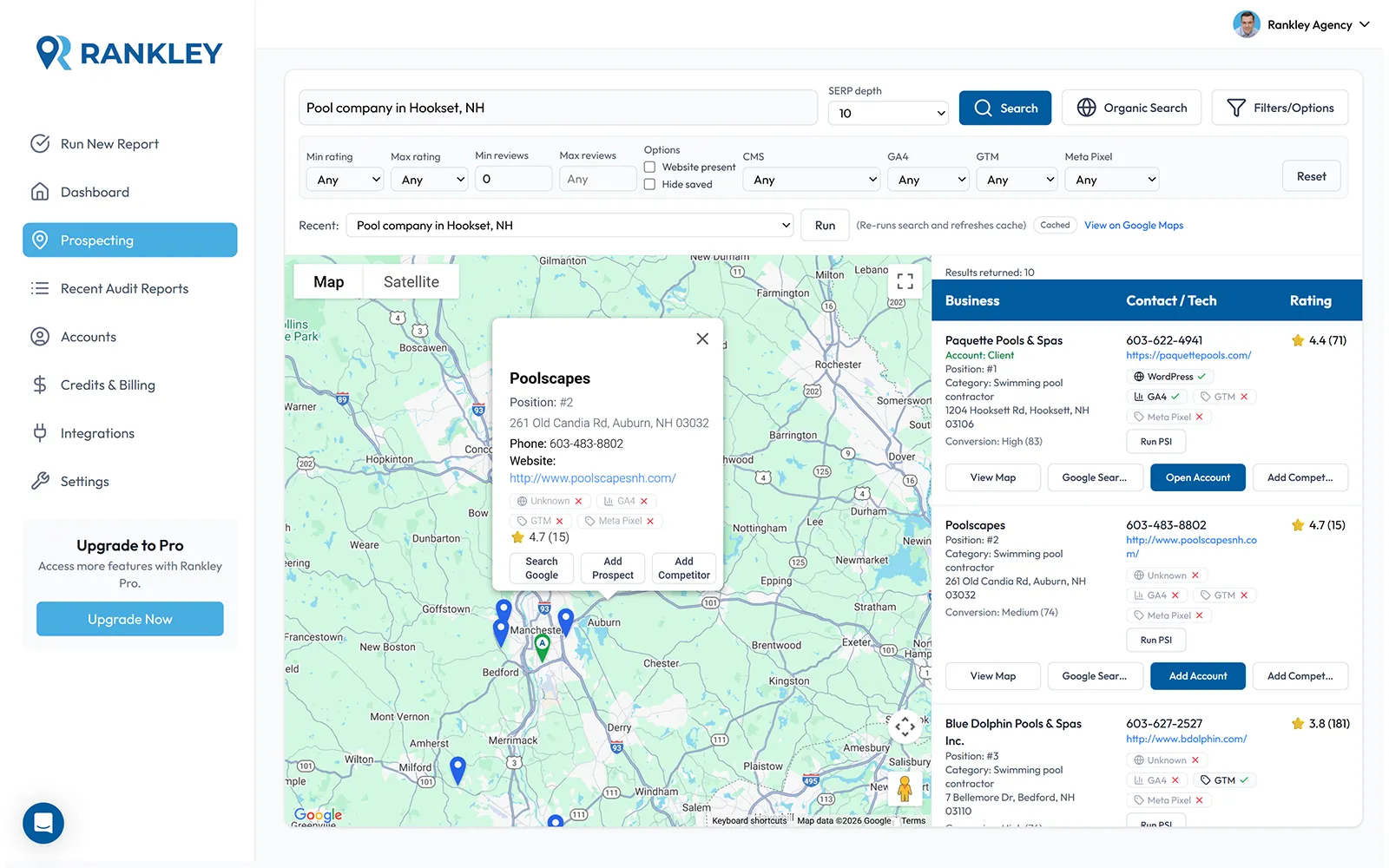Click the Filters/Options funnel icon

tap(1236, 107)
